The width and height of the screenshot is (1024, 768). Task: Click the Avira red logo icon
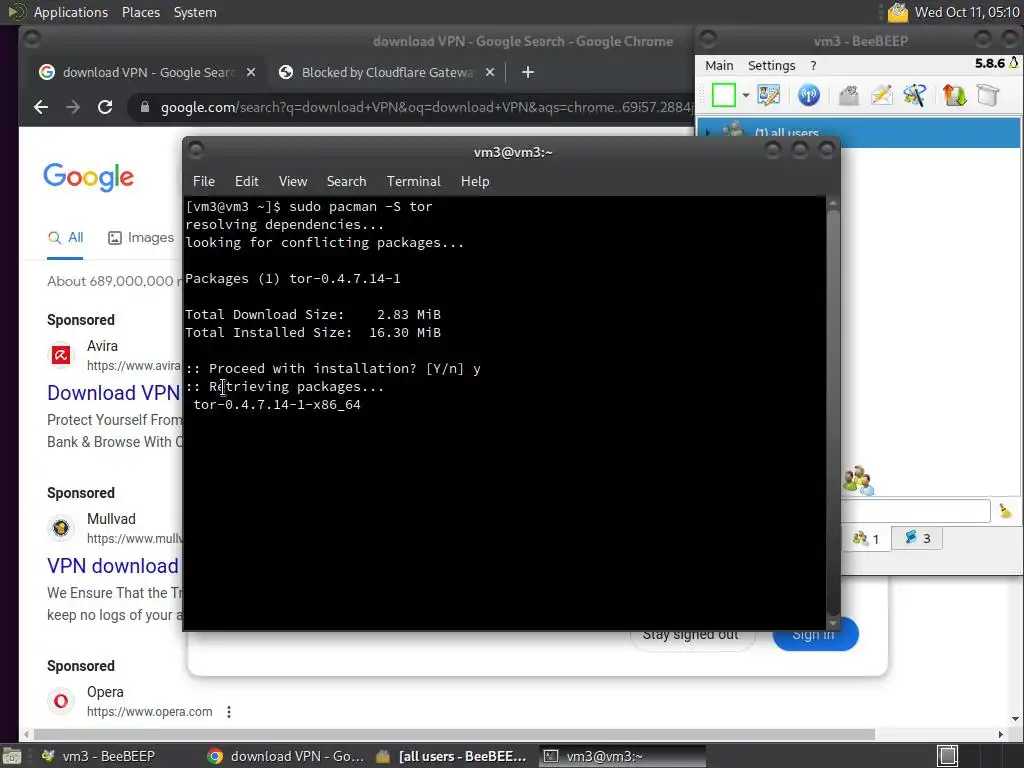point(61,355)
